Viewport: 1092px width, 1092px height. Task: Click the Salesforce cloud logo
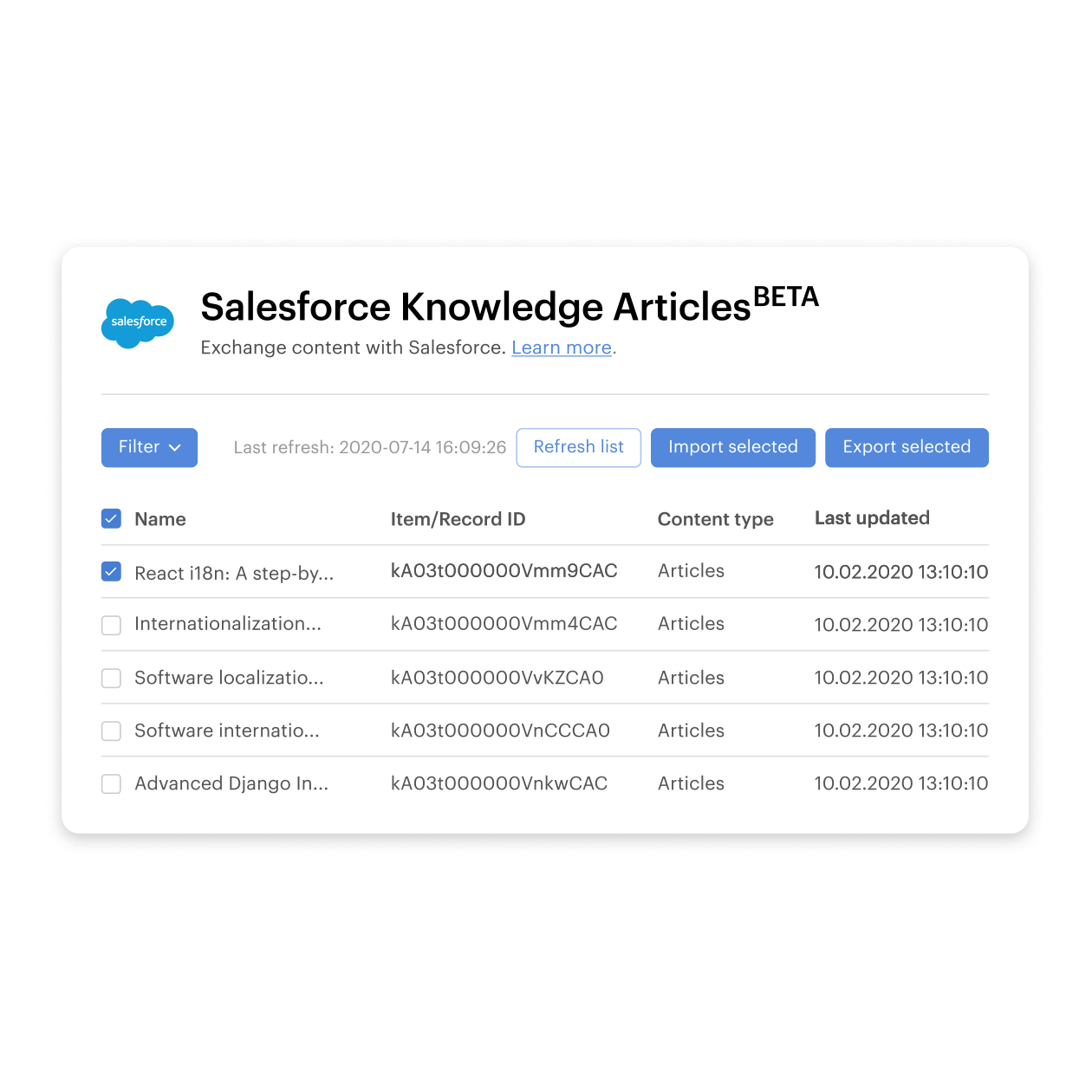coord(138,323)
